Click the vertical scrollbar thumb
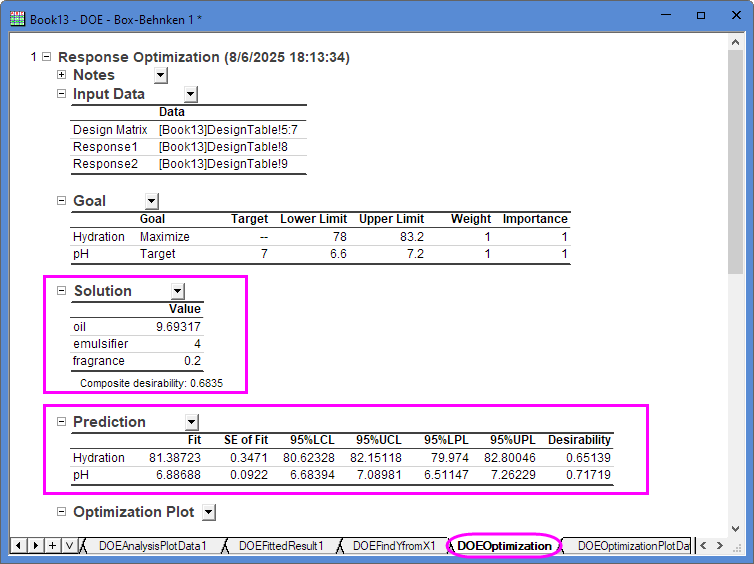Viewport: 754px width, 564px height. [x=736, y=160]
